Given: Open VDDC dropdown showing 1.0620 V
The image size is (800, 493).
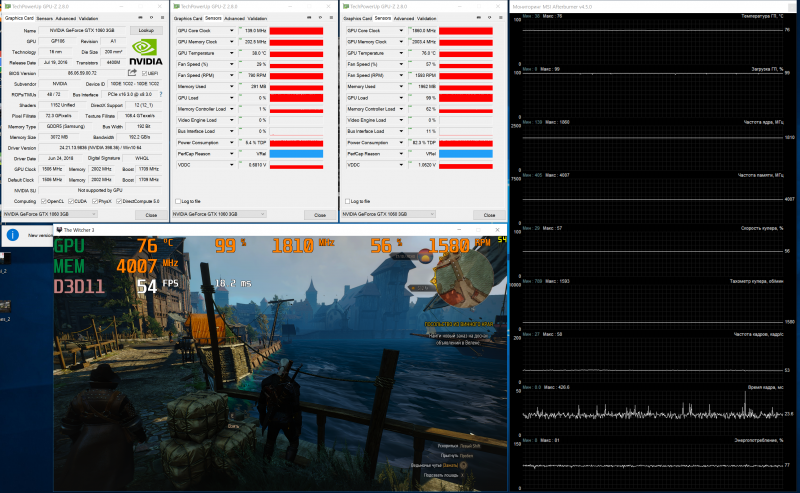Looking at the screenshot, I should pos(401,165).
